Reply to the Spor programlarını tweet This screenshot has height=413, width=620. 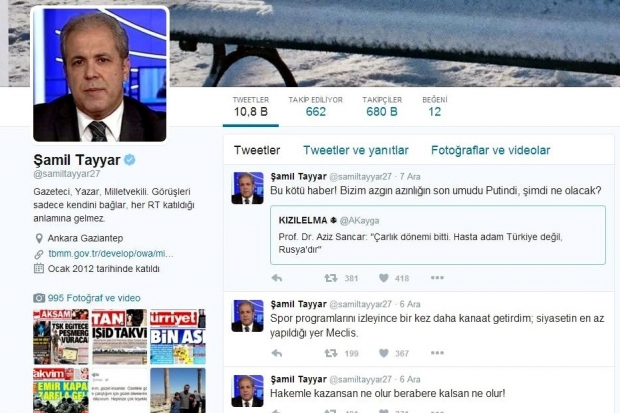[x=277, y=353]
